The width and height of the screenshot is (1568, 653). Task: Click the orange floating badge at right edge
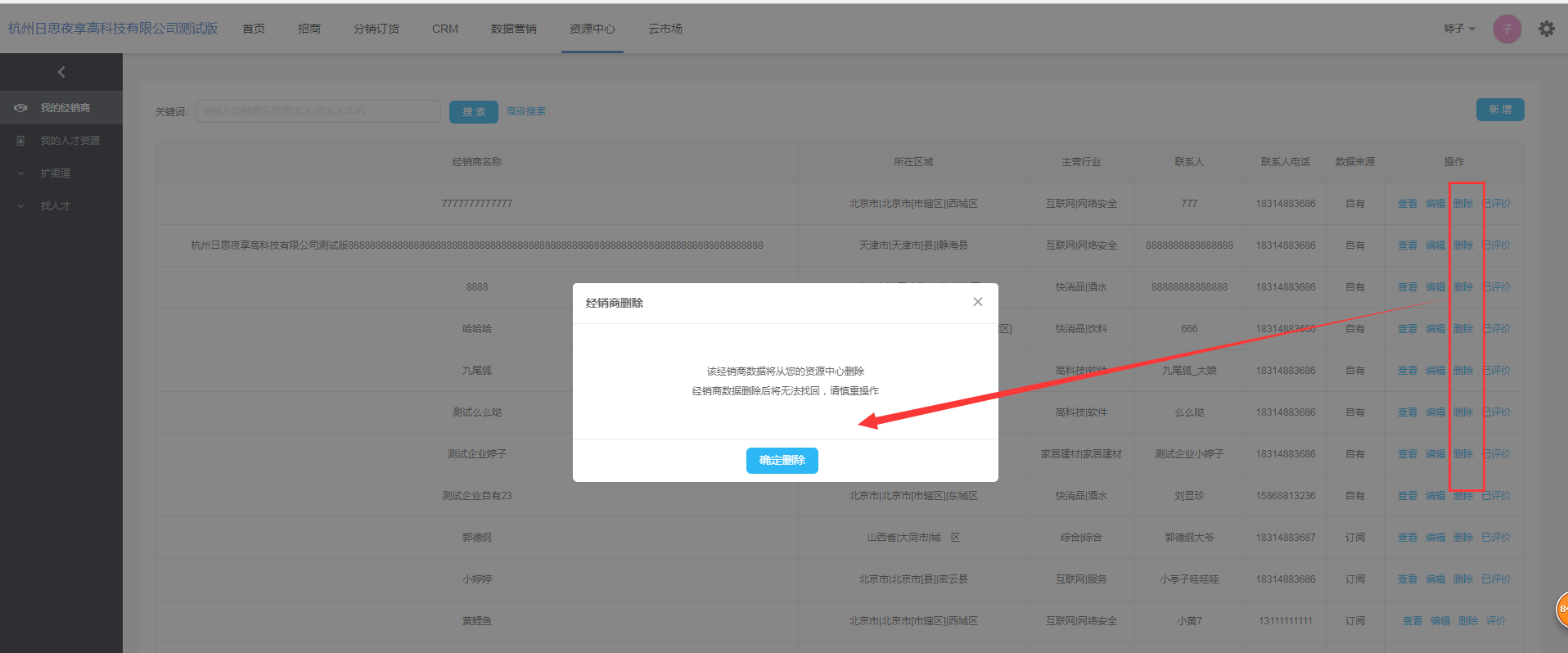pyautogui.click(x=1561, y=609)
